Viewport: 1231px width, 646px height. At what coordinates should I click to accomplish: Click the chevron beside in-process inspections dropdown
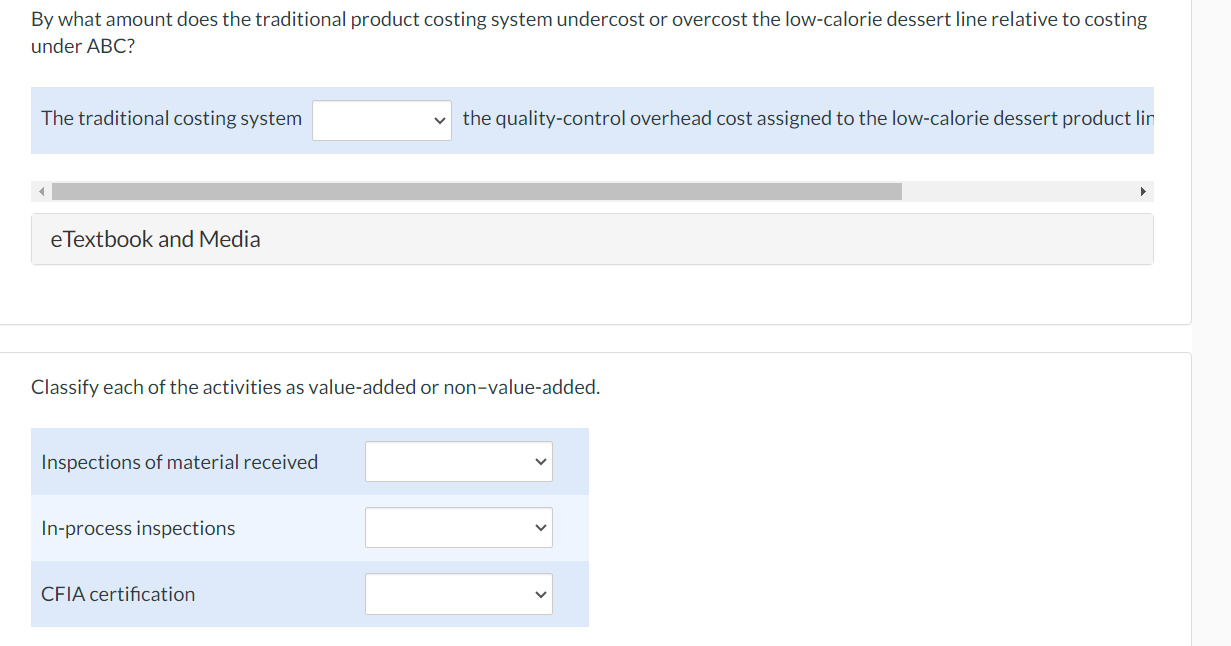pyautogui.click(x=540, y=527)
